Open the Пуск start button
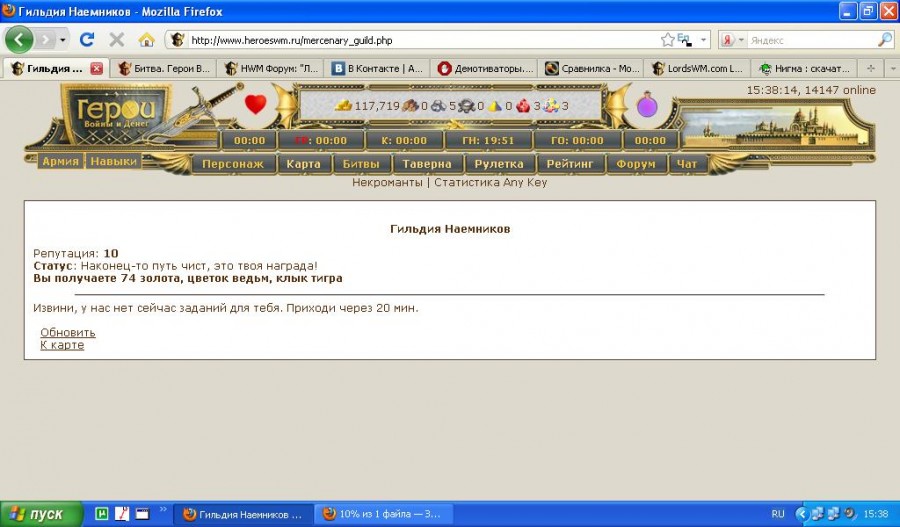This screenshot has width=900, height=527. click(x=38, y=514)
